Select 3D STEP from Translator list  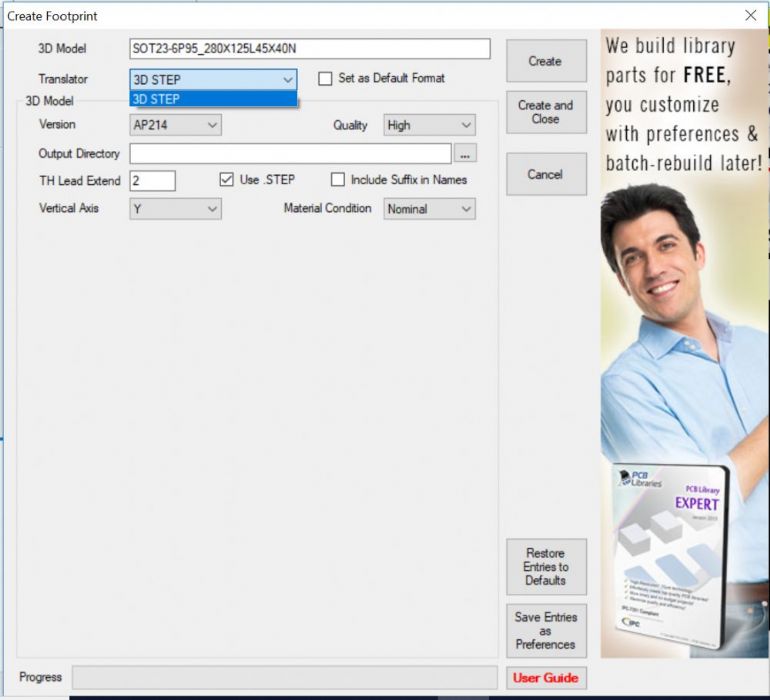tap(213, 99)
